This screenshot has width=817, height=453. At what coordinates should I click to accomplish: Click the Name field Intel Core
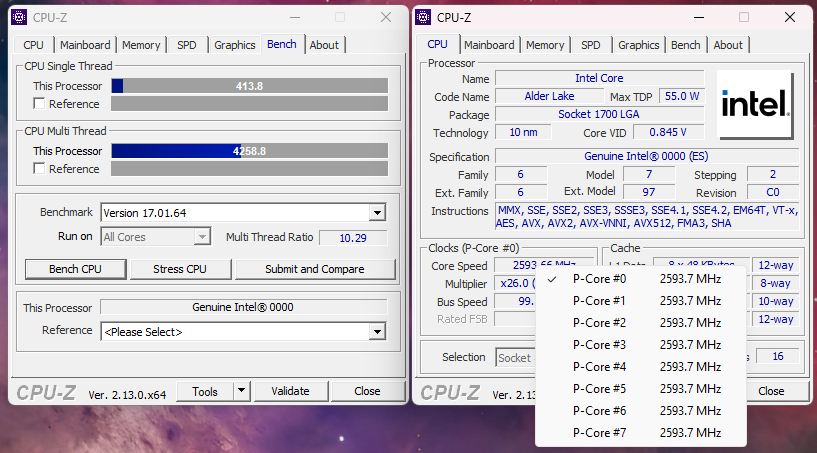(599, 78)
